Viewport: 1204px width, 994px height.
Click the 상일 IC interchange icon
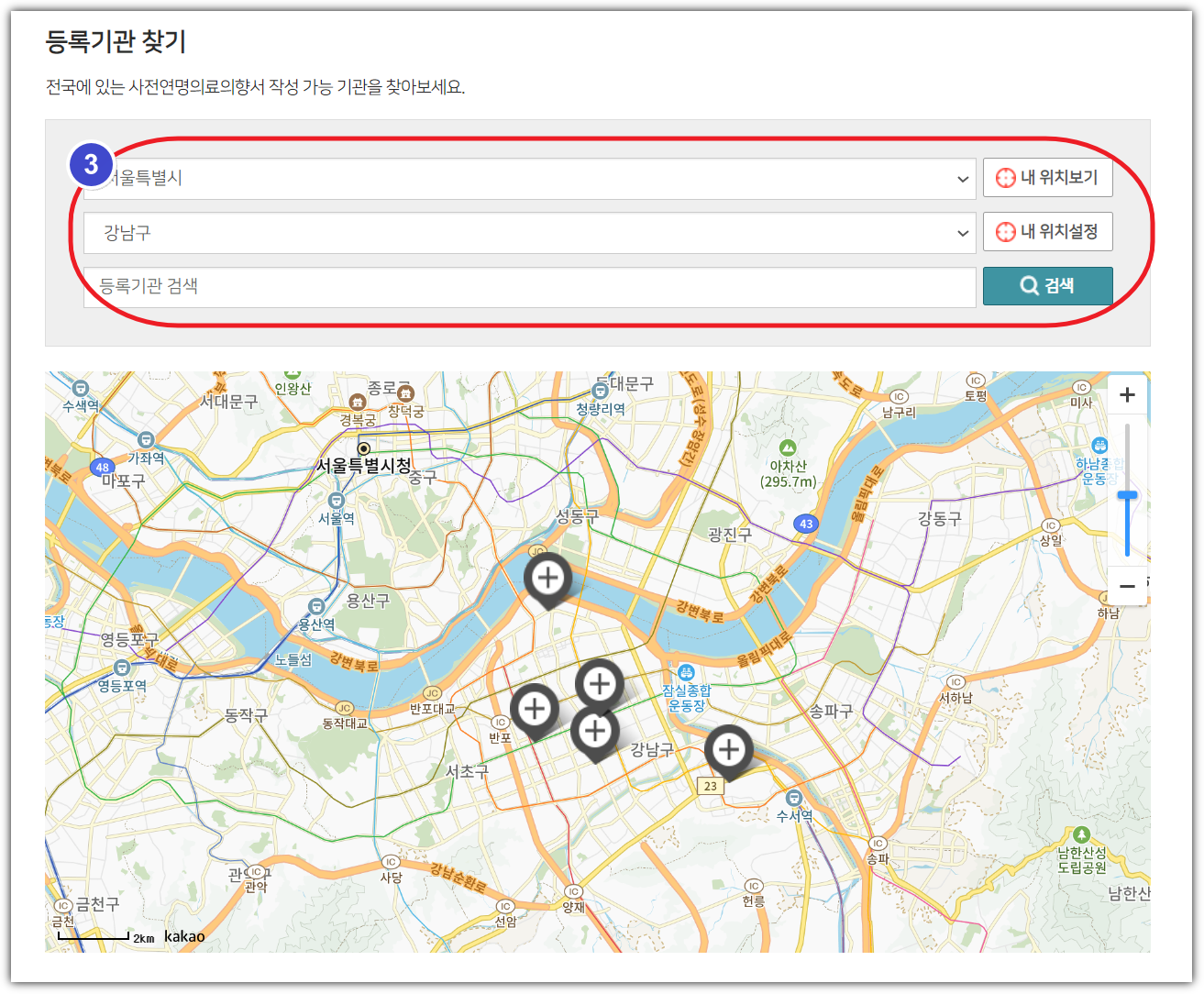(1050, 525)
